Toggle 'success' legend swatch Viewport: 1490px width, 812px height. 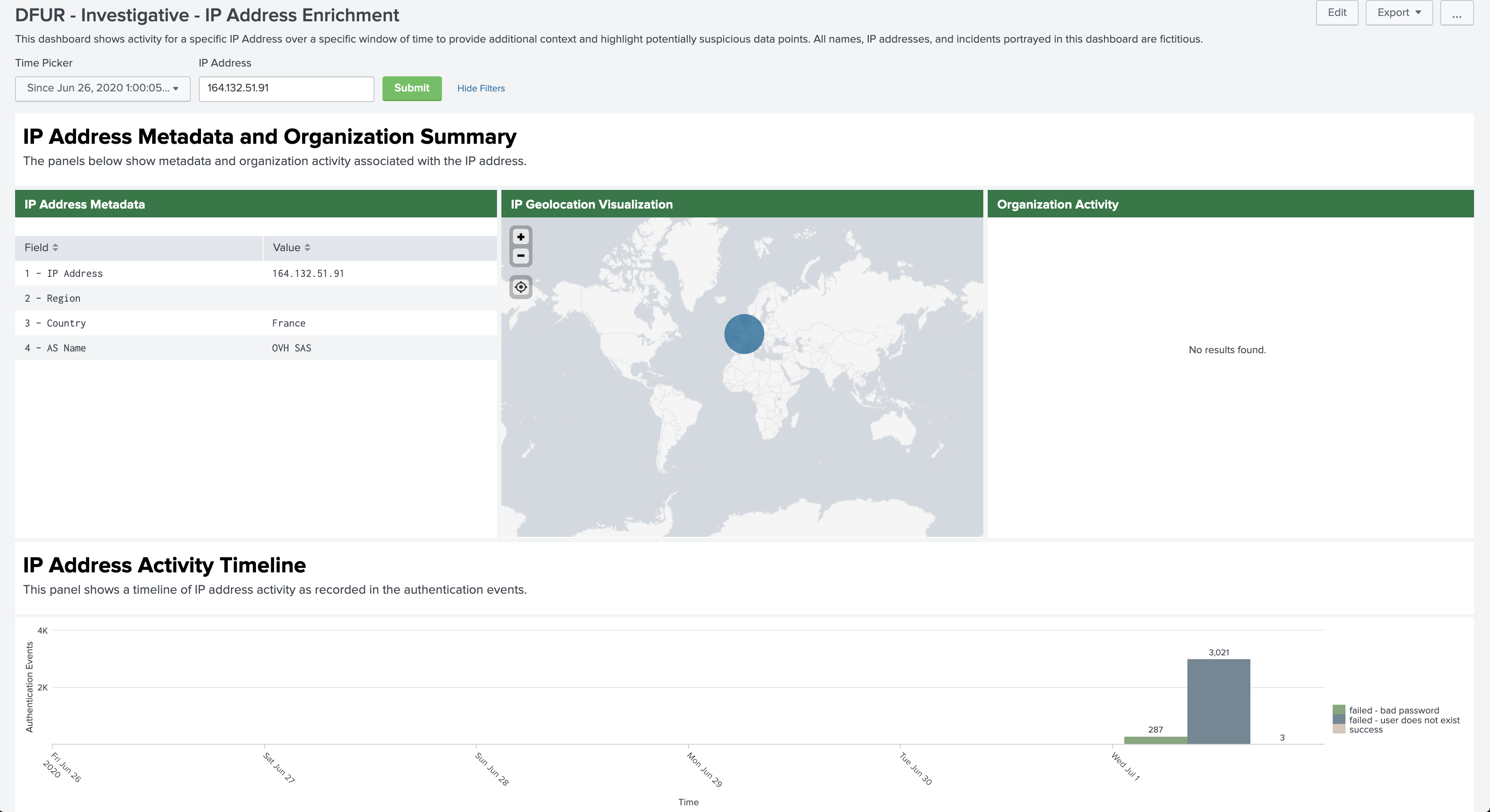pos(1338,729)
